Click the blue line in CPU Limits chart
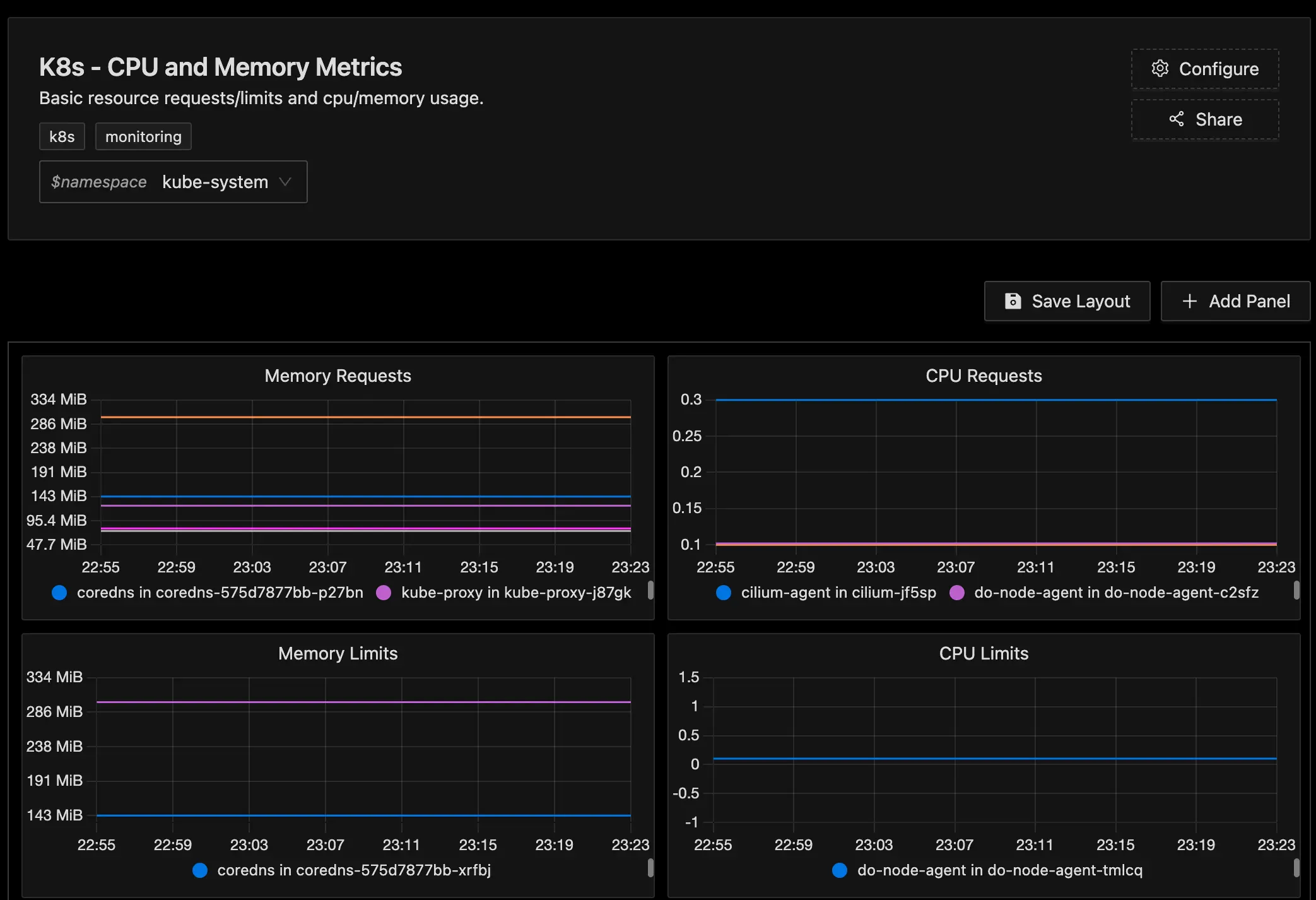Screen dimensions: 1316x900 coord(995,759)
